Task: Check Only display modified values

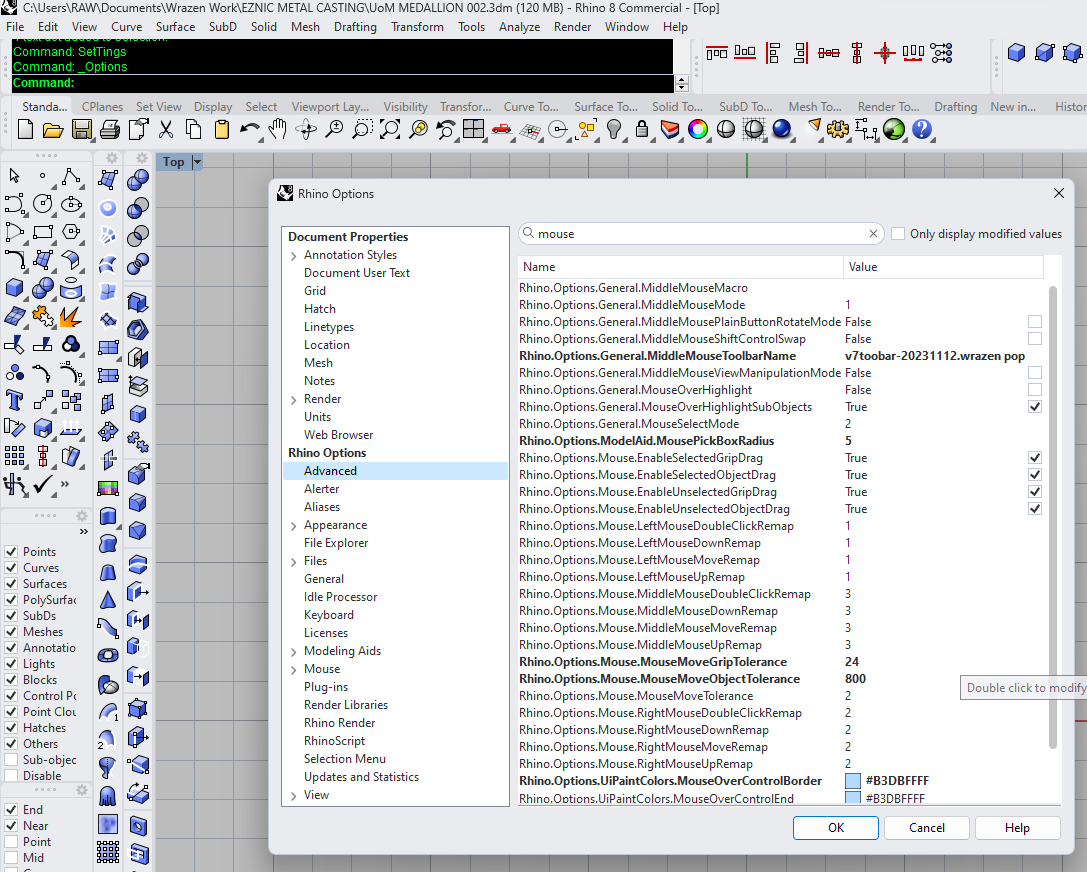Action: click(x=898, y=234)
